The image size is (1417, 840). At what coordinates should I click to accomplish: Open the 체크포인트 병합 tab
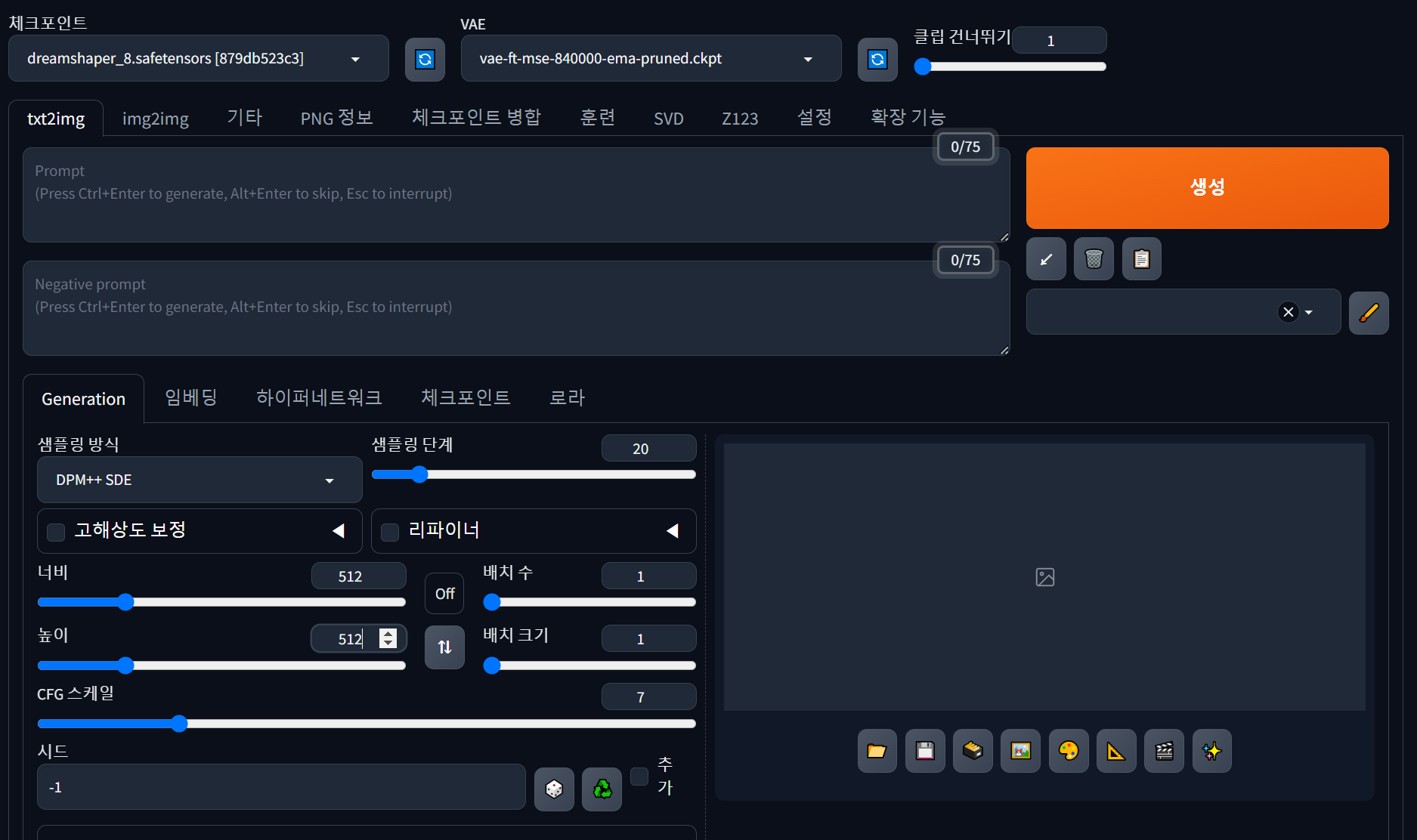(477, 117)
